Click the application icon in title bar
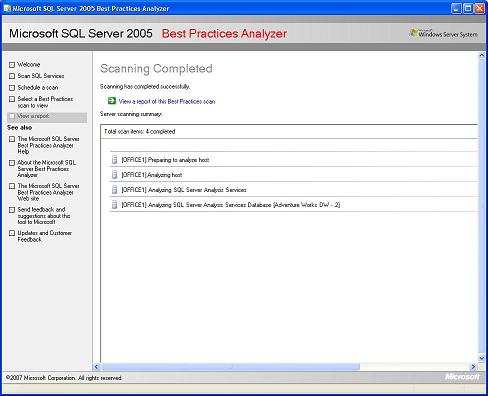Viewport: 488px width, 396px height. coord(7,8)
